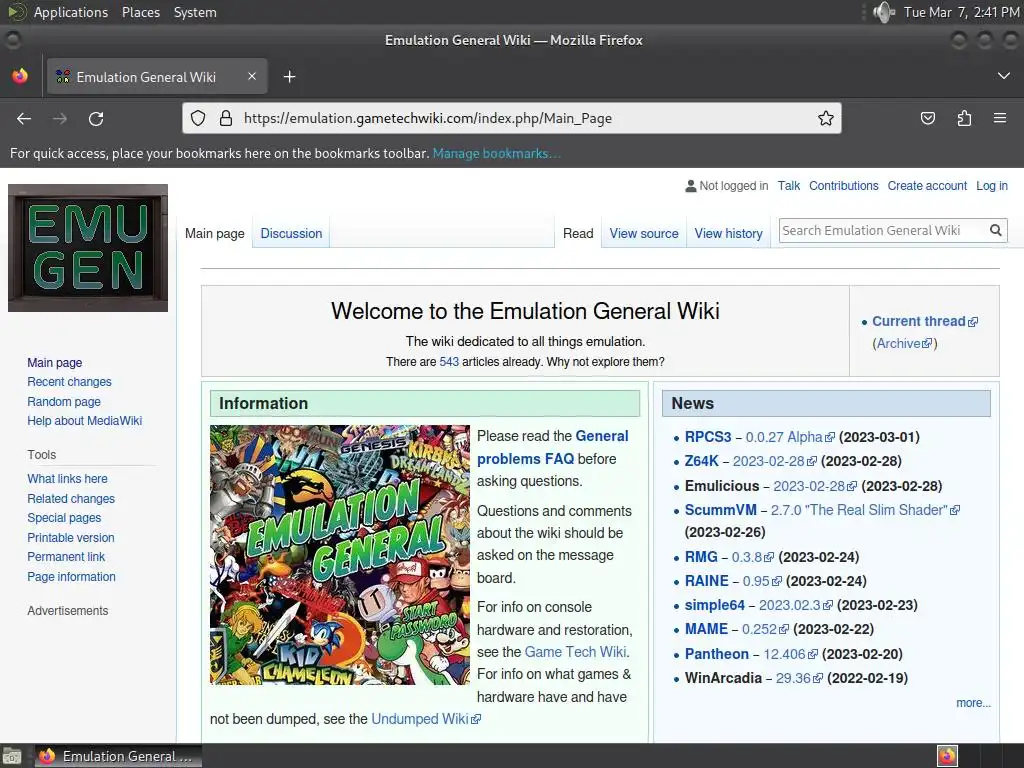The width and height of the screenshot is (1024, 768).
Task: Click the Current thread external link
Action: [x=925, y=321]
